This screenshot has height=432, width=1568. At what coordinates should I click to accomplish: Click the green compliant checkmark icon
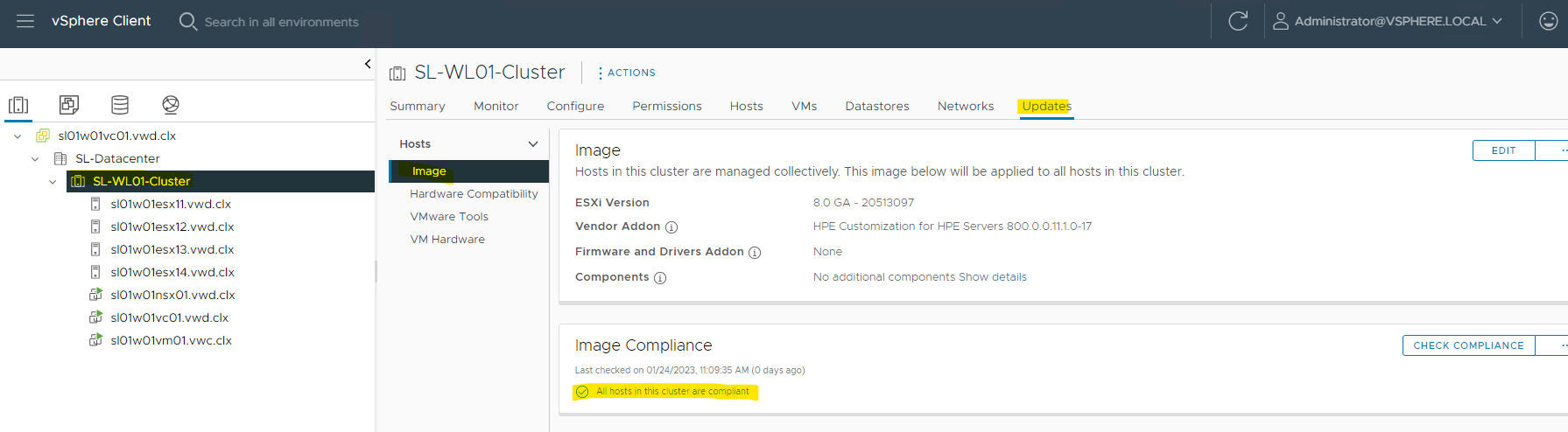[x=582, y=392]
